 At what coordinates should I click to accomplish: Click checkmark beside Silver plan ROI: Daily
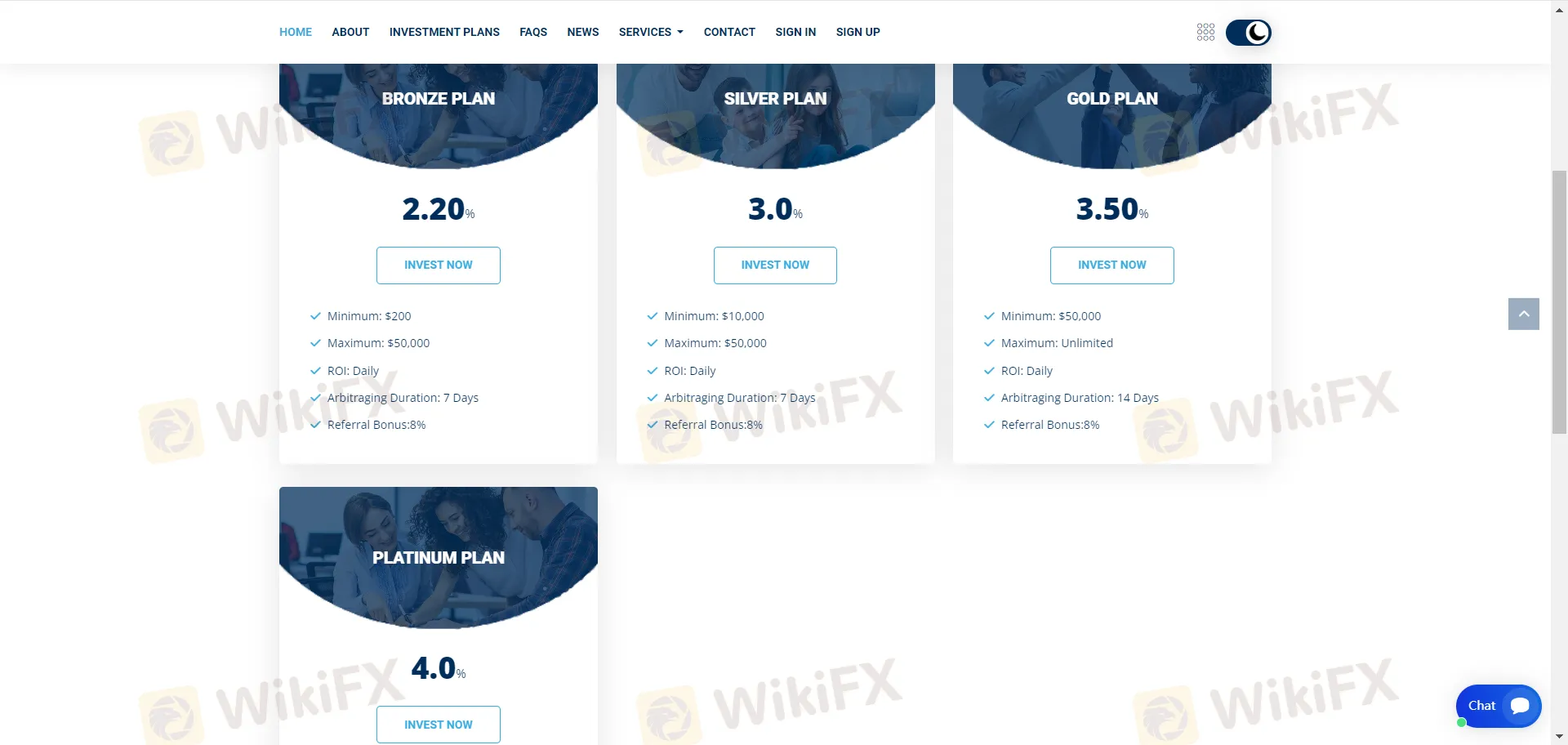pyautogui.click(x=653, y=371)
